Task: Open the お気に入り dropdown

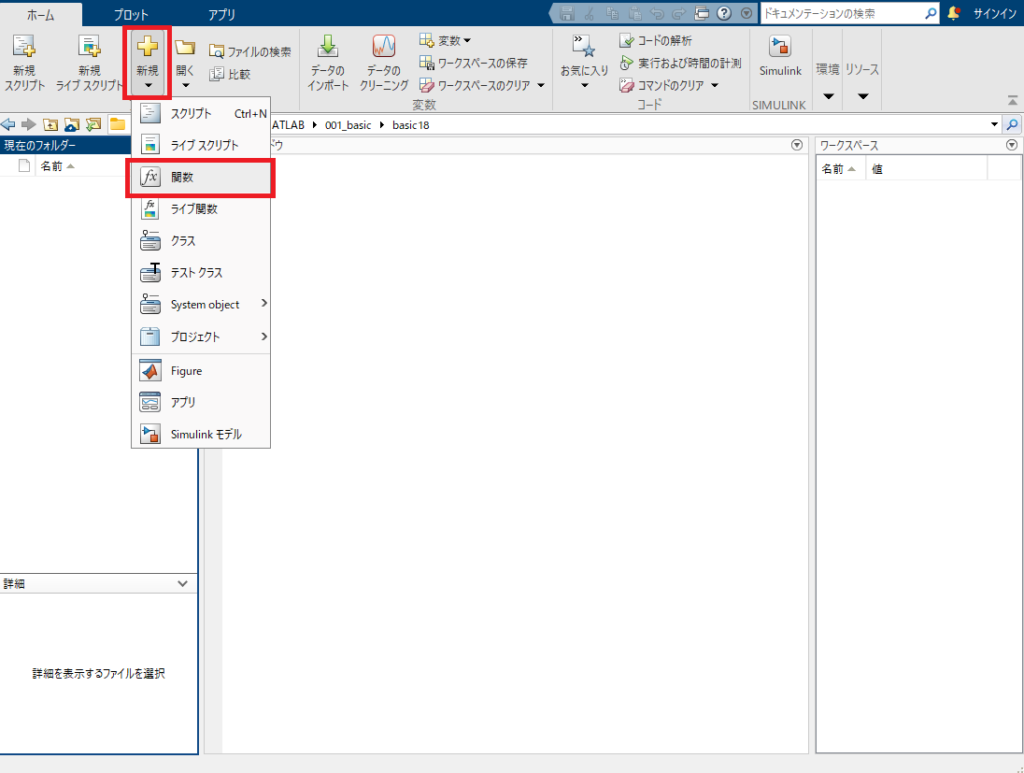Action: (584, 85)
